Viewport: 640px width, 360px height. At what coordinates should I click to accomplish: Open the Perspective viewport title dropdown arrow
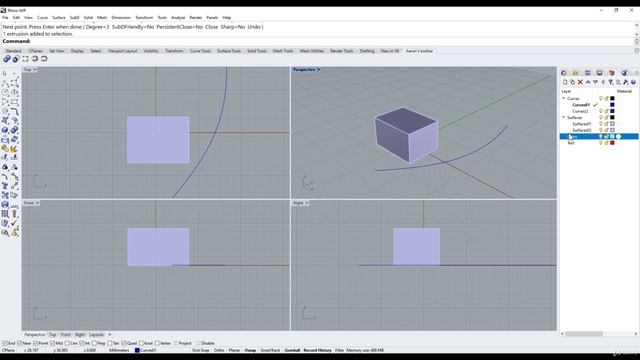pyautogui.click(x=319, y=70)
